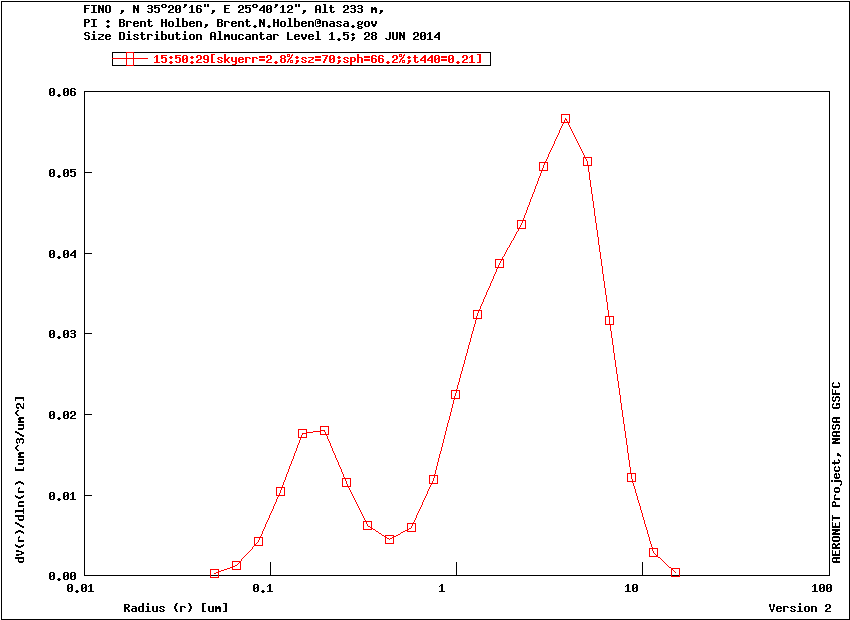The width and height of the screenshot is (850, 620).
Task: Click the leftmost data point square marker
Action: click(x=214, y=574)
